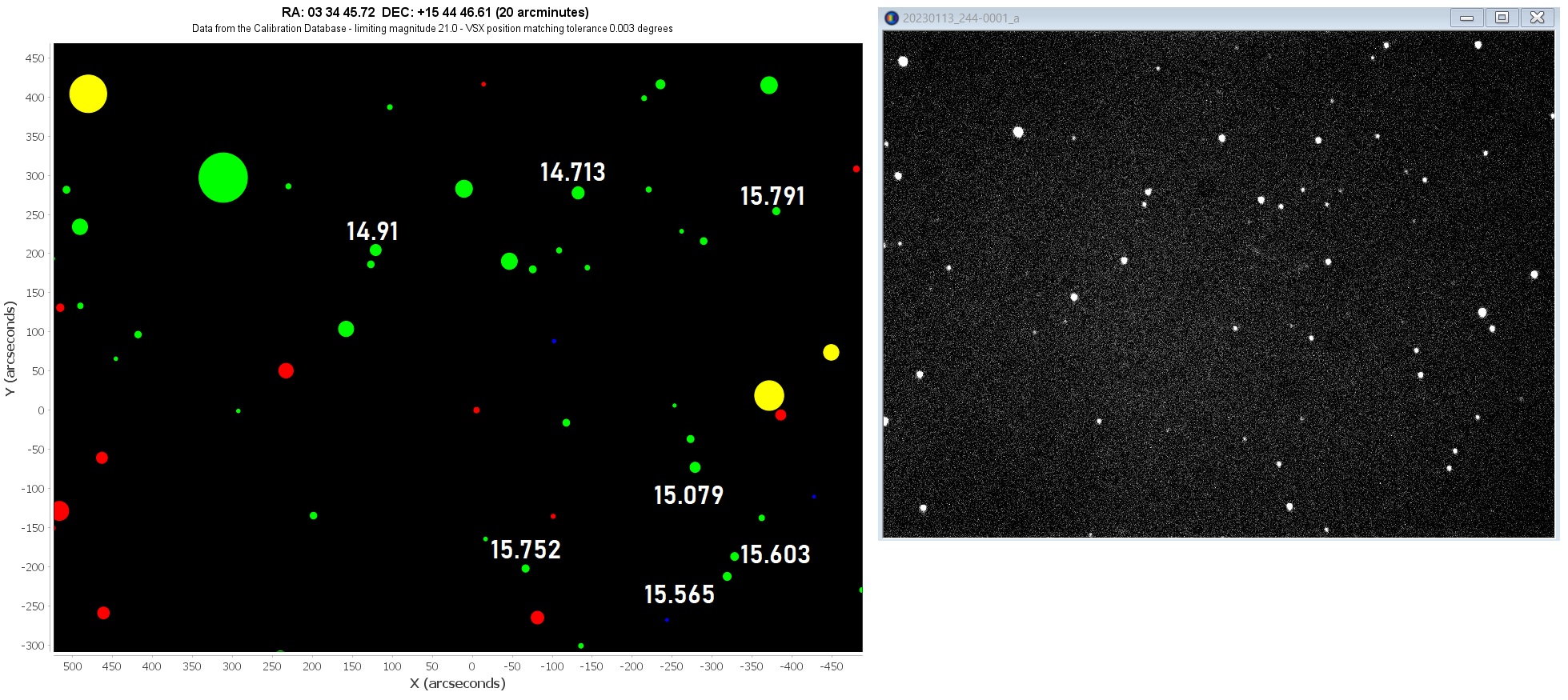
Task: Pick the green star labeled 14.91
Action: pos(375,250)
